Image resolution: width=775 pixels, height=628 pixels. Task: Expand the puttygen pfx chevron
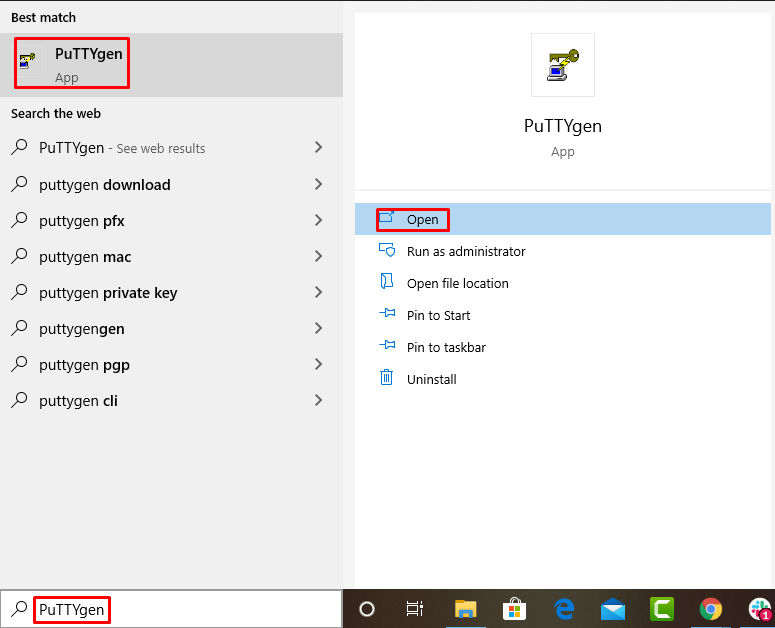pyautogui.click(x=318, y=220)
